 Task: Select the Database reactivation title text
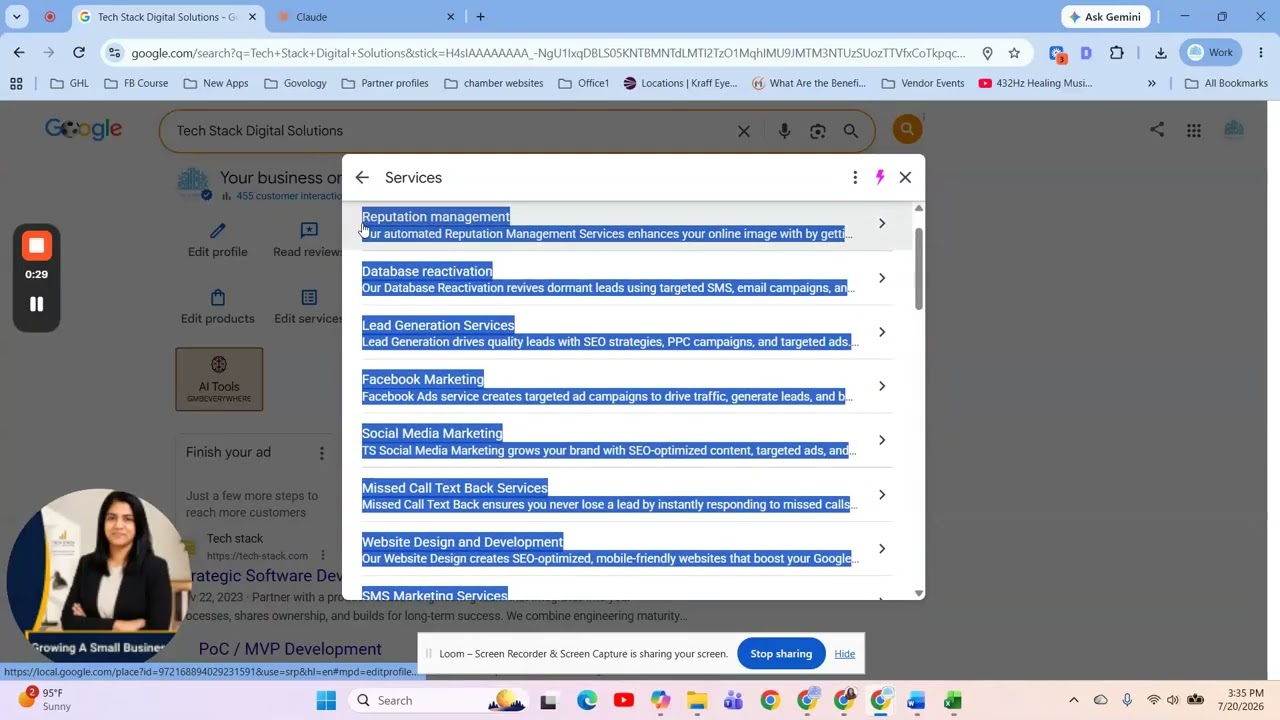(427, 271)
